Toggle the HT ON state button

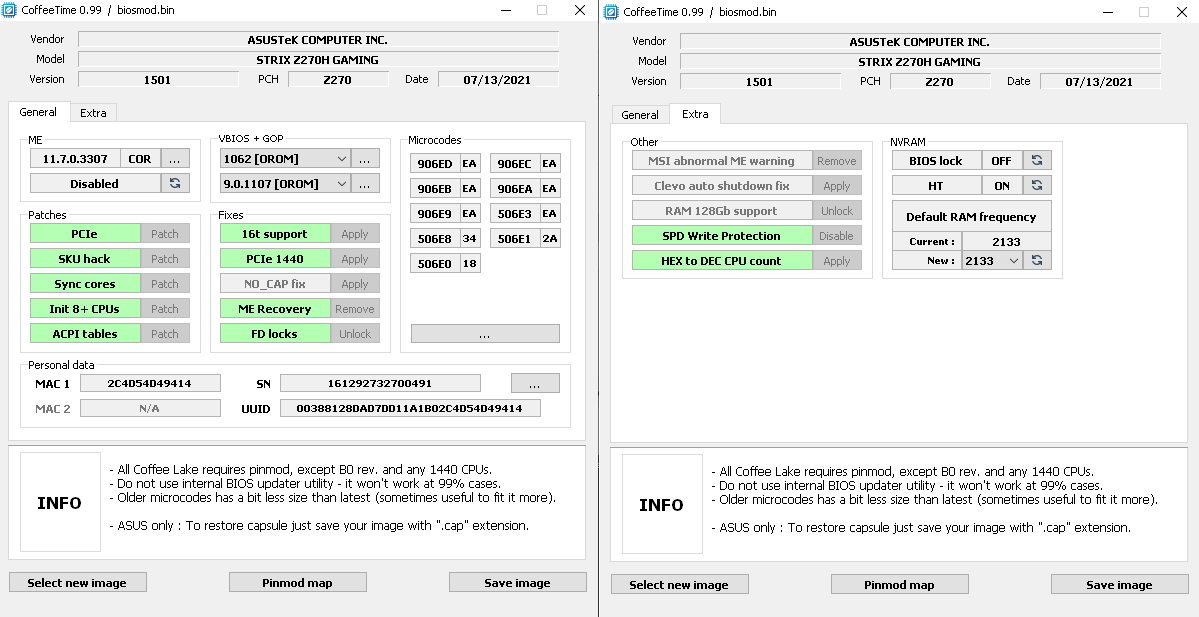pyautogui.click(x=1002, y=186)
